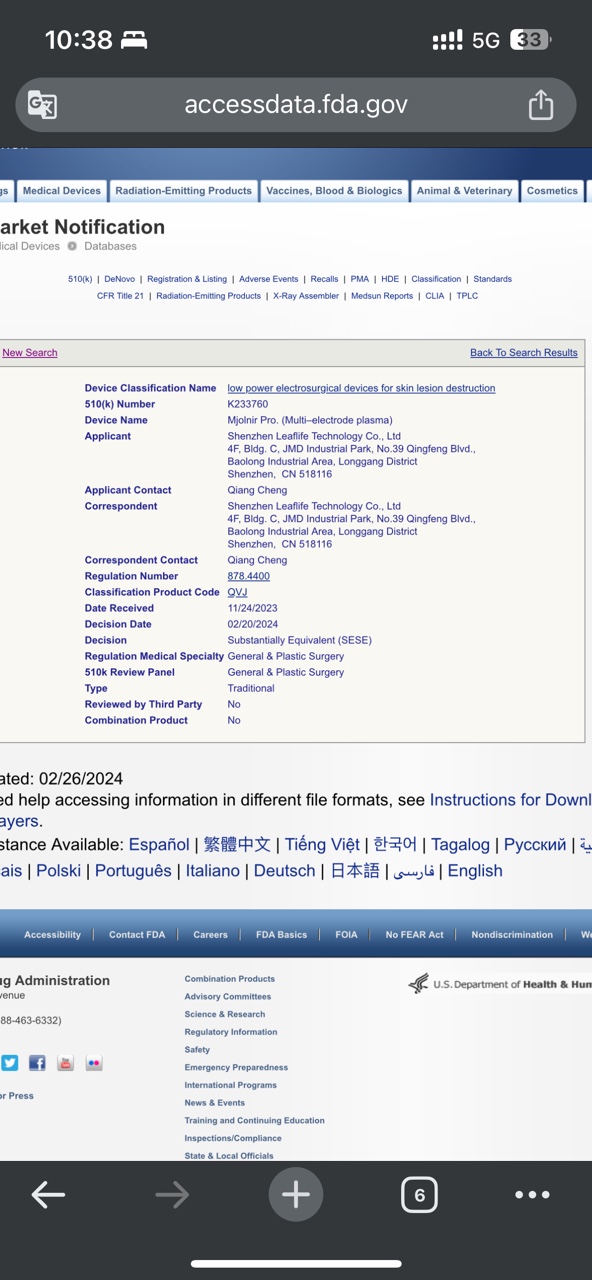The width and height of the screenshot is (592, 1280).
Task: Open the tab switcher showing 6
Action: point(419,1194)
